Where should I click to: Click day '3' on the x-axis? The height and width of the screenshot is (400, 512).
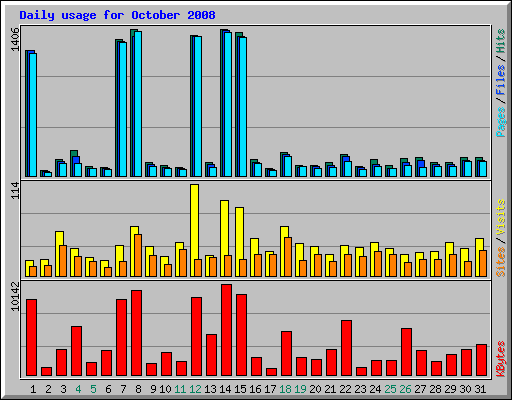[63, 389]
